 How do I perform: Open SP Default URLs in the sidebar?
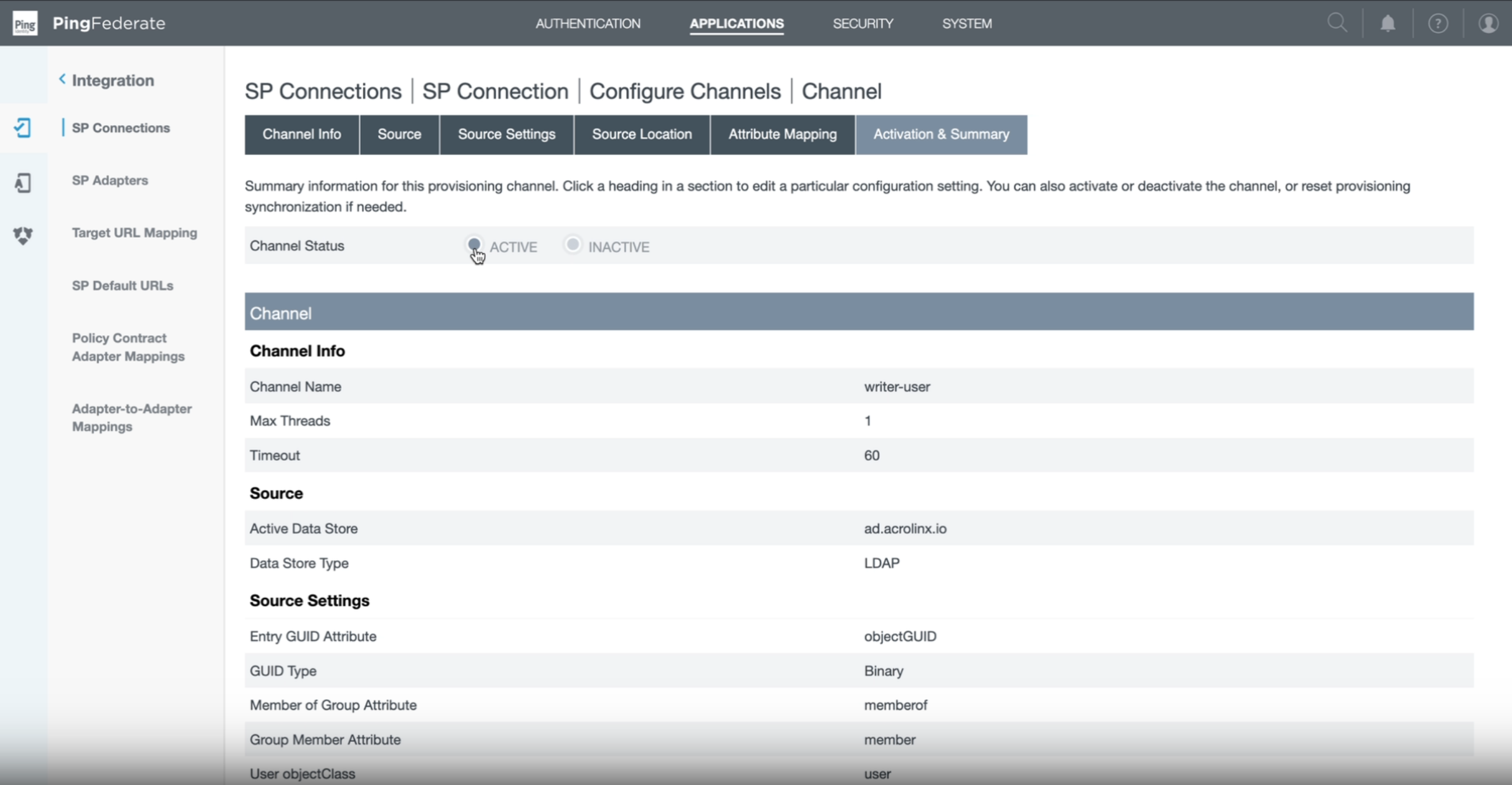[122, 286]
